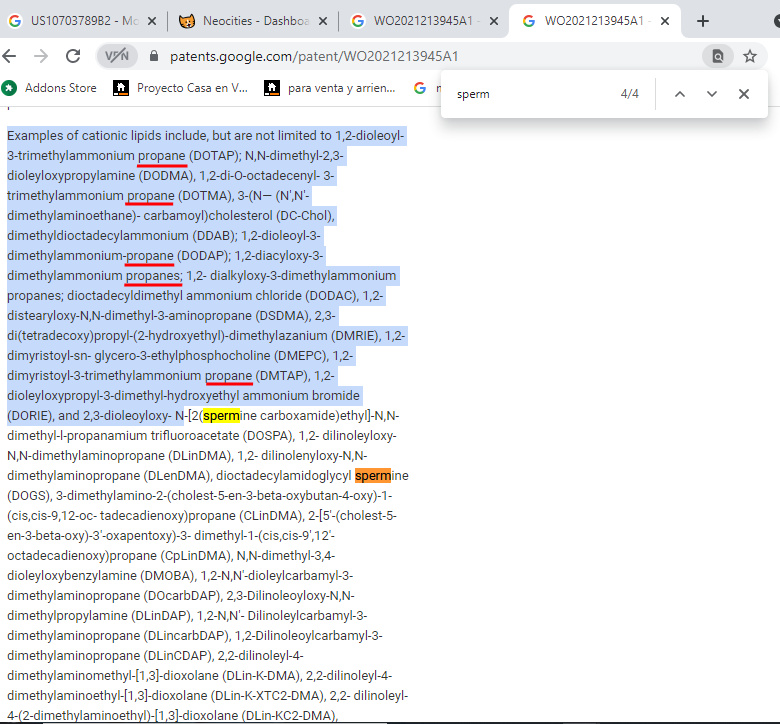780x724 pixels.
Task: Open the Addons Store bookmark
Action: [50, 88]
